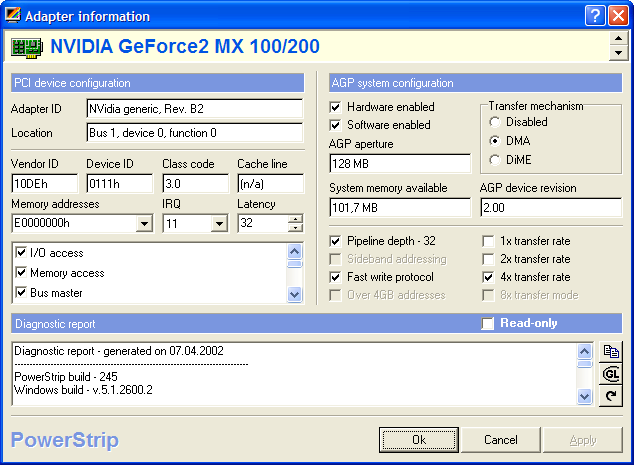Click the Location field
634x465 pixels.
point(194,133)
